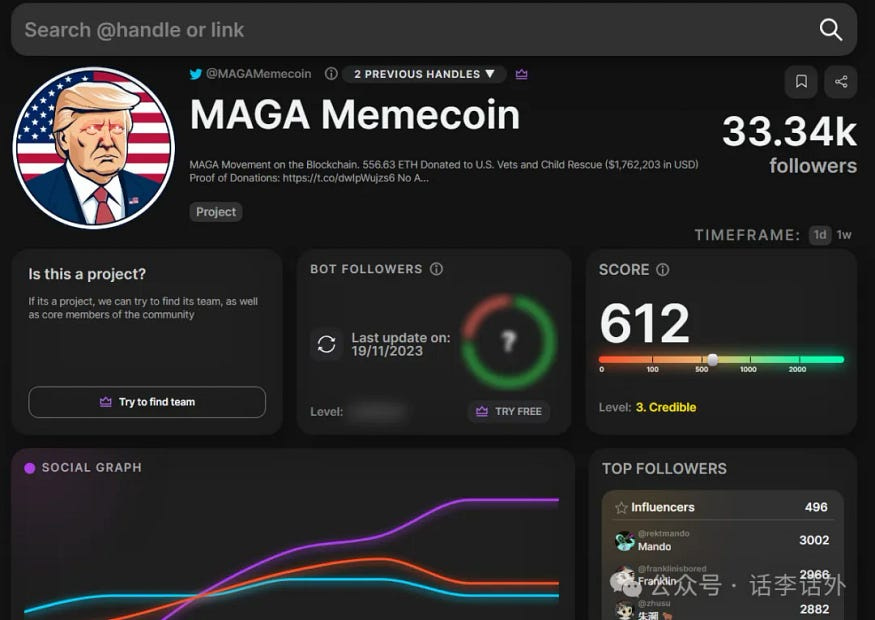Screen dimensions: 875x620
Task: Click the magnifying glass search icon
Action: 831,30
